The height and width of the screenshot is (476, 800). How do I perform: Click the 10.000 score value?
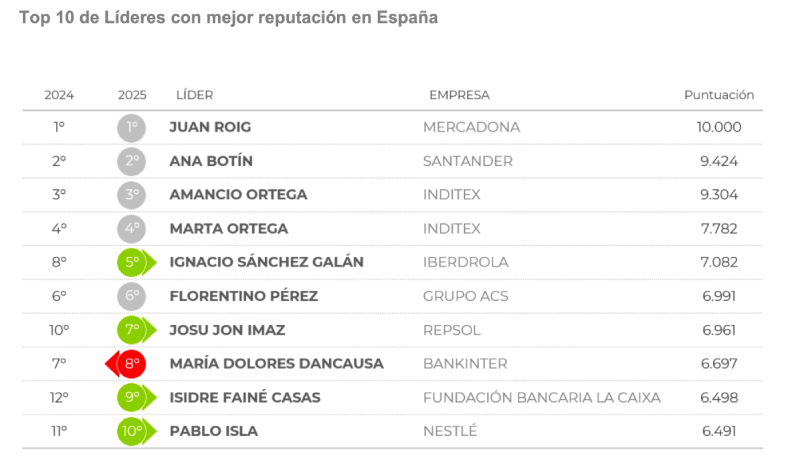(719, 127)
